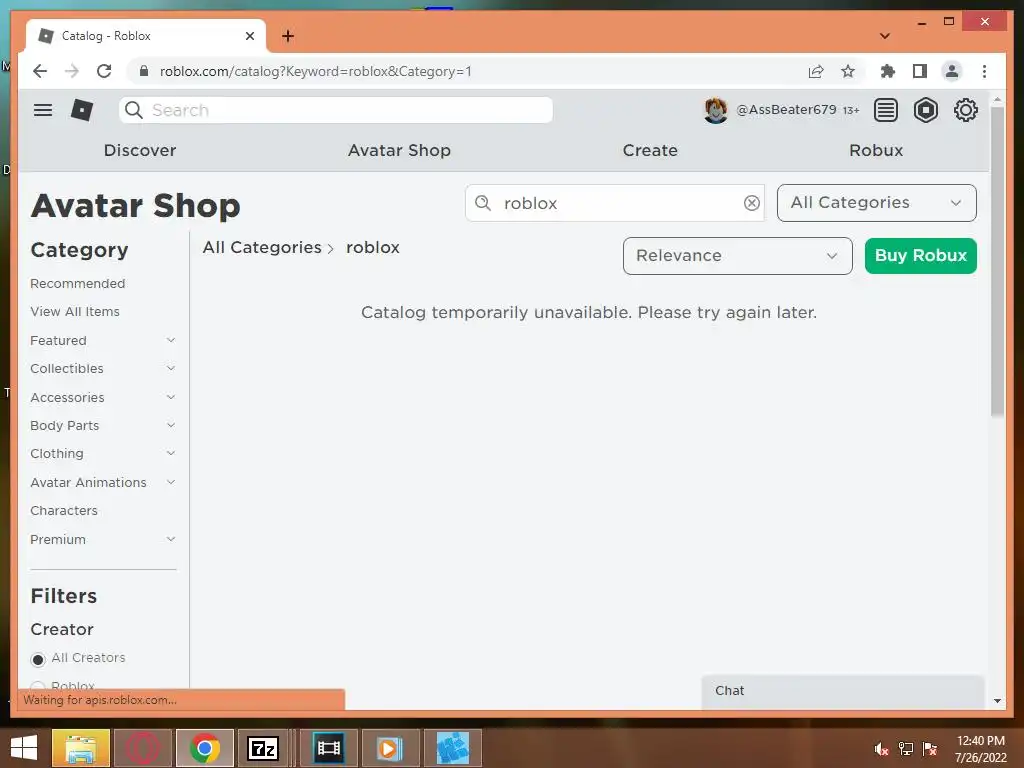Click the Buy Robux button
The image size is (1024, 768).
pos(920,255)
